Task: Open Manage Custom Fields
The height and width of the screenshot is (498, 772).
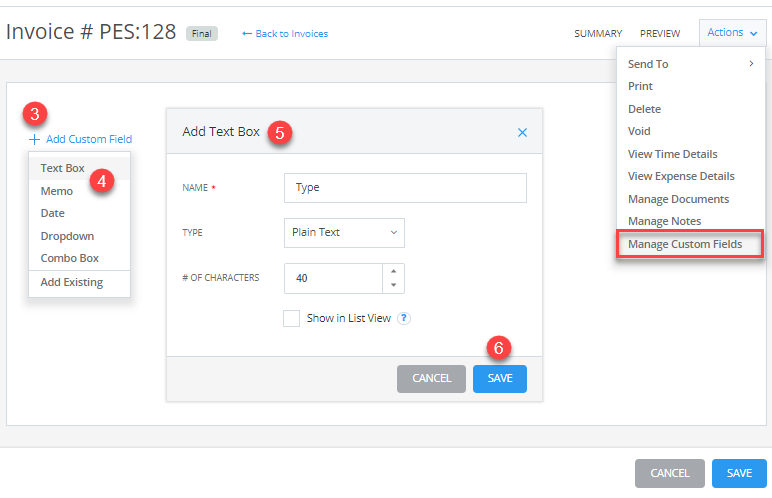Action: pos(690,244)
